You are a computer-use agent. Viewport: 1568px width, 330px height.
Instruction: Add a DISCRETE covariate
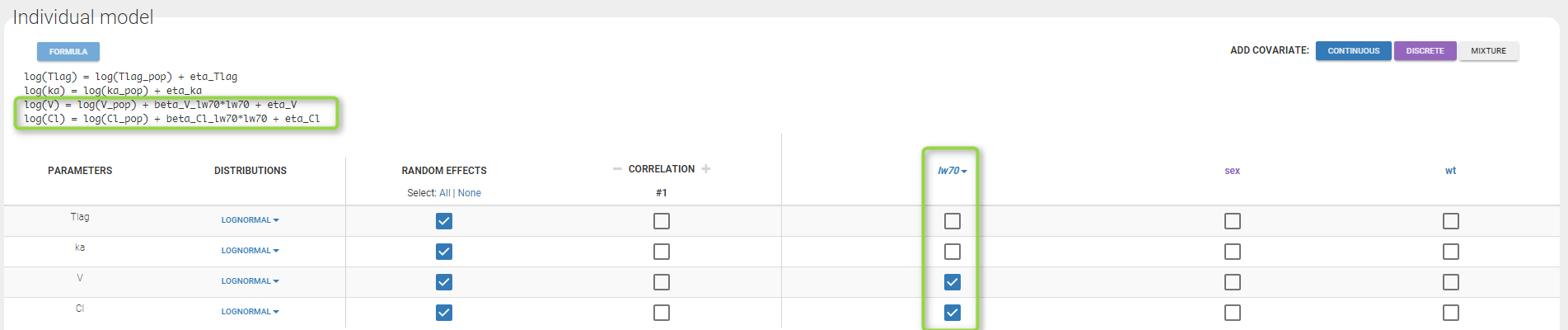(x=1425, y=51)
